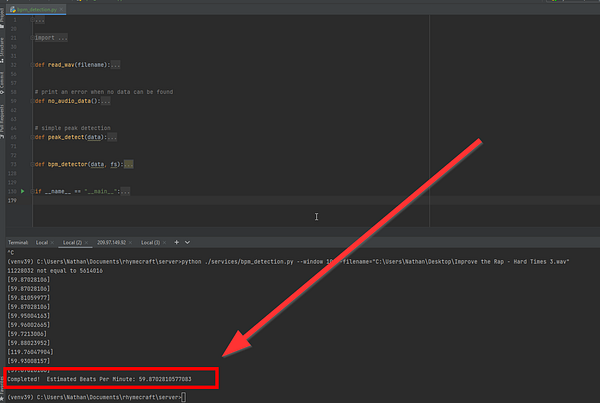Click the terminal value [59.96002665]
The height and width of the screenshot is (403, 600).
[x=29, y=325]
